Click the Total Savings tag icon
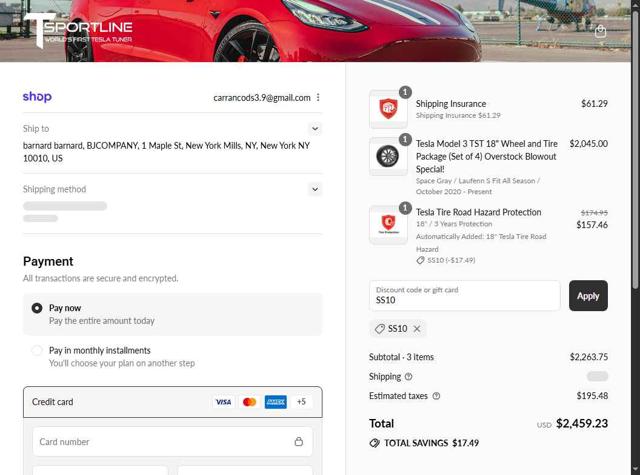This screenshot has height=475, width=640. pos(374,443)
